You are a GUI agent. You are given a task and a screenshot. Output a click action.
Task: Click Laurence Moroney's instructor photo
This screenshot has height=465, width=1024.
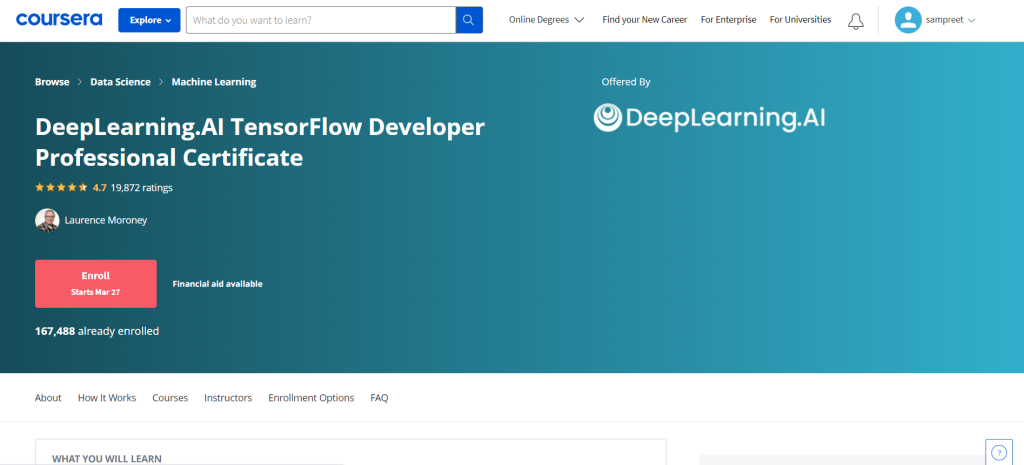(47, 220)
